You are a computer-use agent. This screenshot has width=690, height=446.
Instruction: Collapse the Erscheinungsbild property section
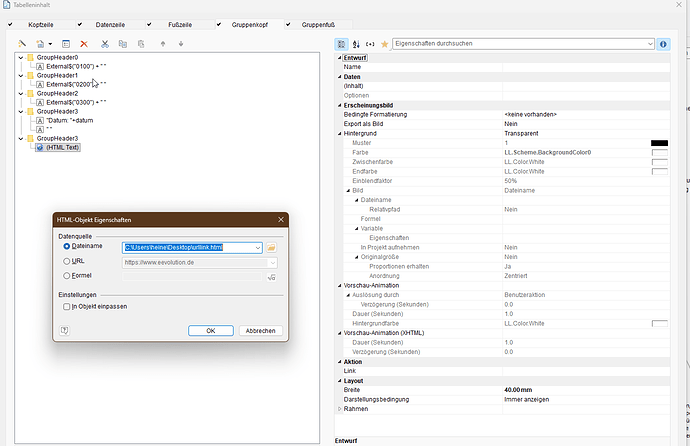[337, 105]
